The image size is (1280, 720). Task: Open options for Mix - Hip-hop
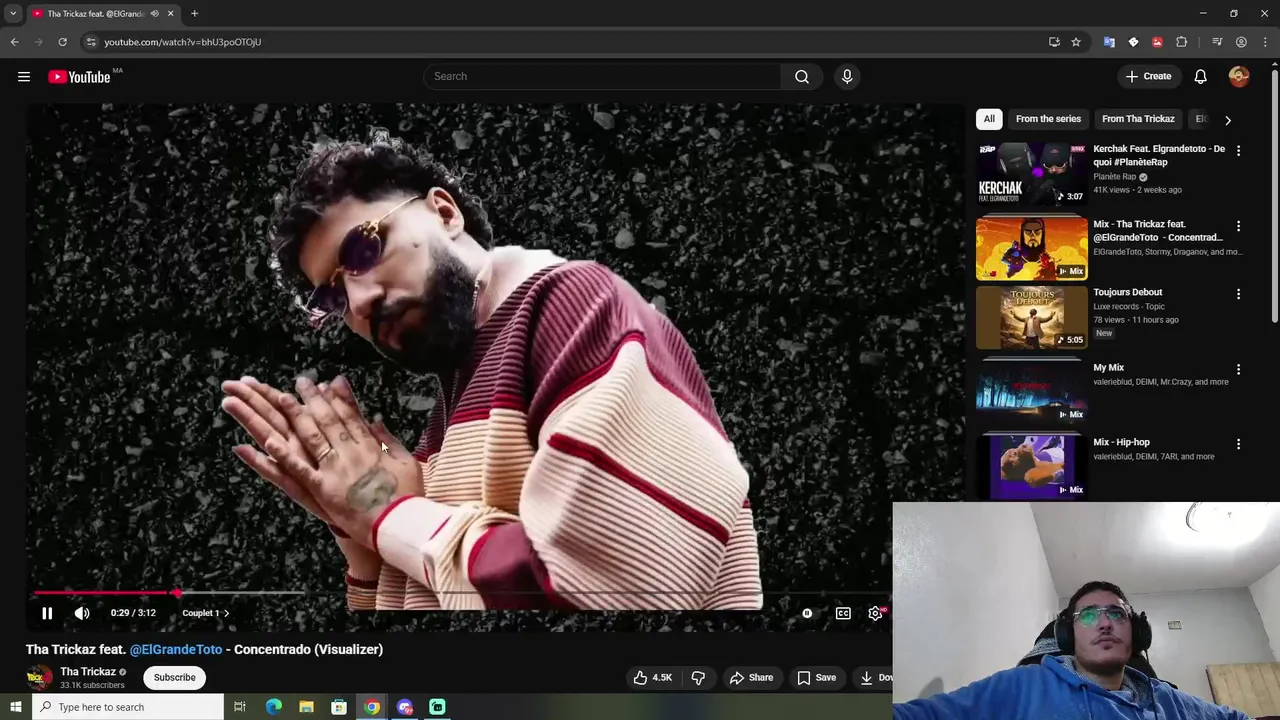point(1238,444)
